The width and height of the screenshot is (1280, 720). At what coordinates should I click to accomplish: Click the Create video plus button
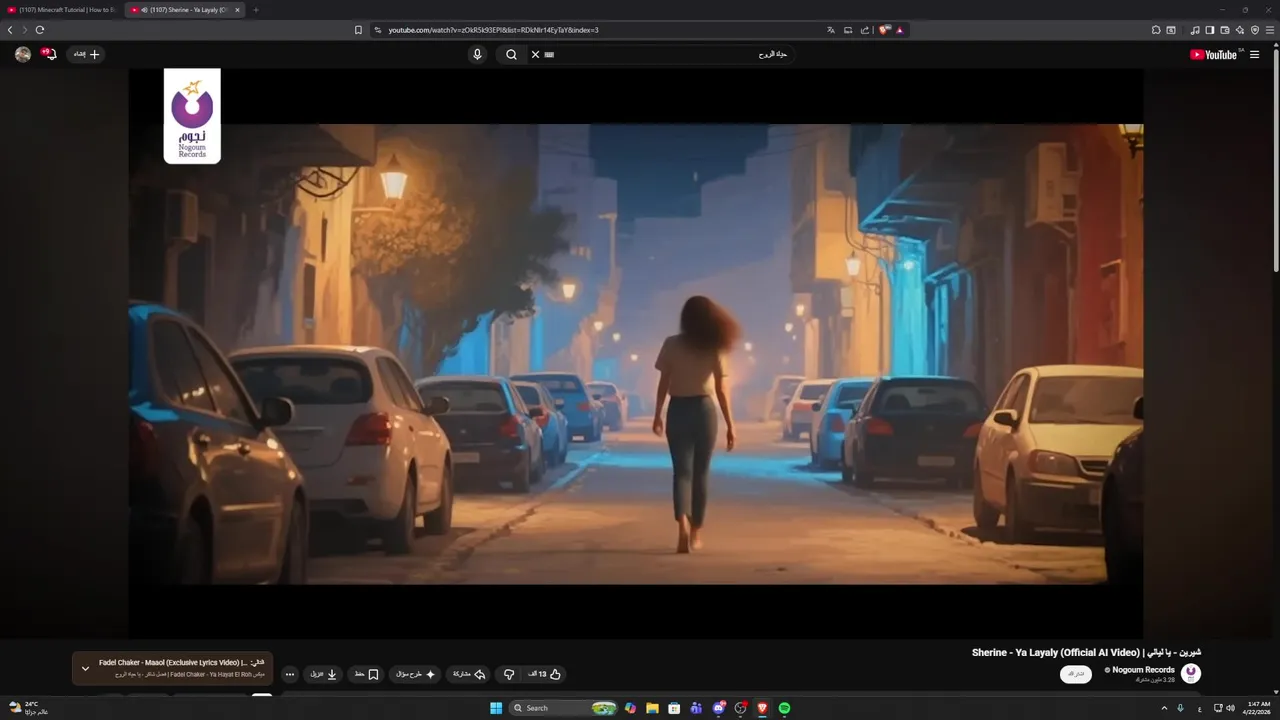tap(86, 54)
